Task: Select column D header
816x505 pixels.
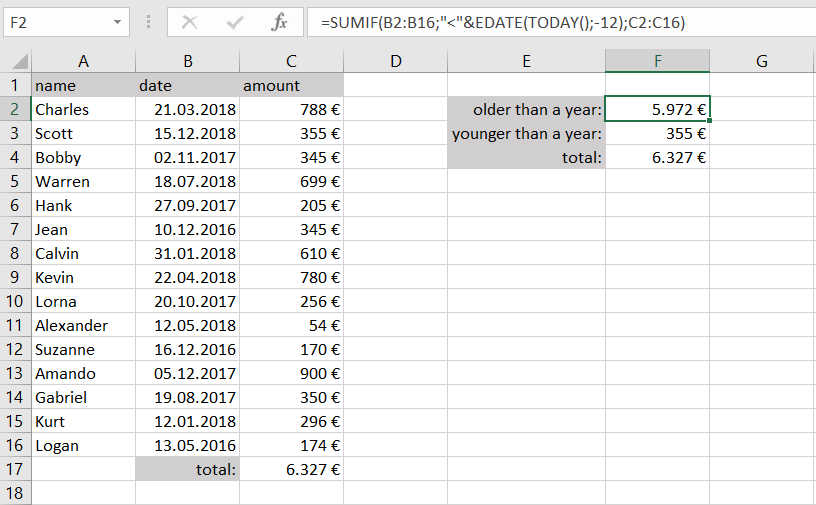Action: 396,61
